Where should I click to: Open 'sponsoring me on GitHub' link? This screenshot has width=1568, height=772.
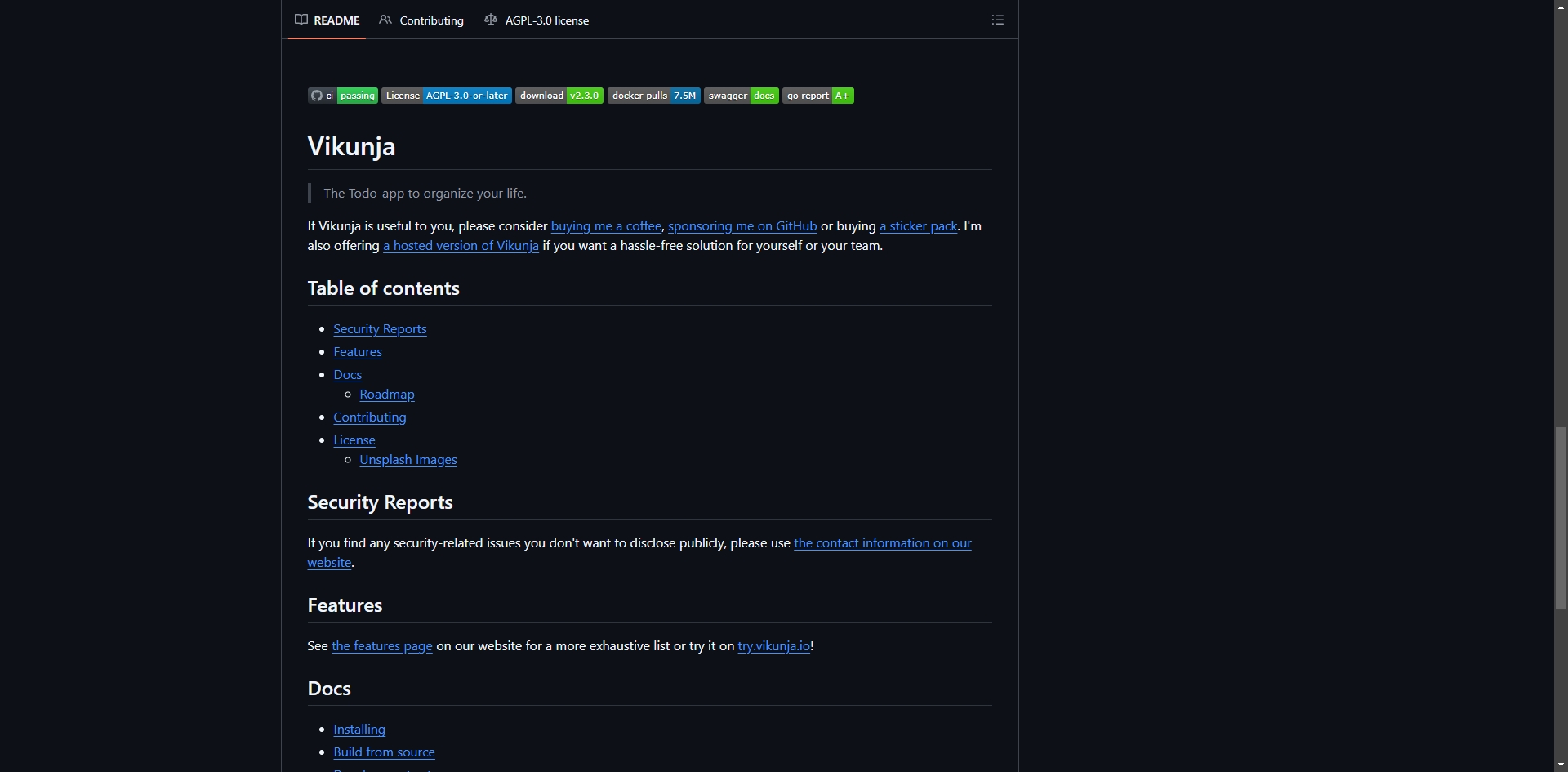tap(742, 226)
